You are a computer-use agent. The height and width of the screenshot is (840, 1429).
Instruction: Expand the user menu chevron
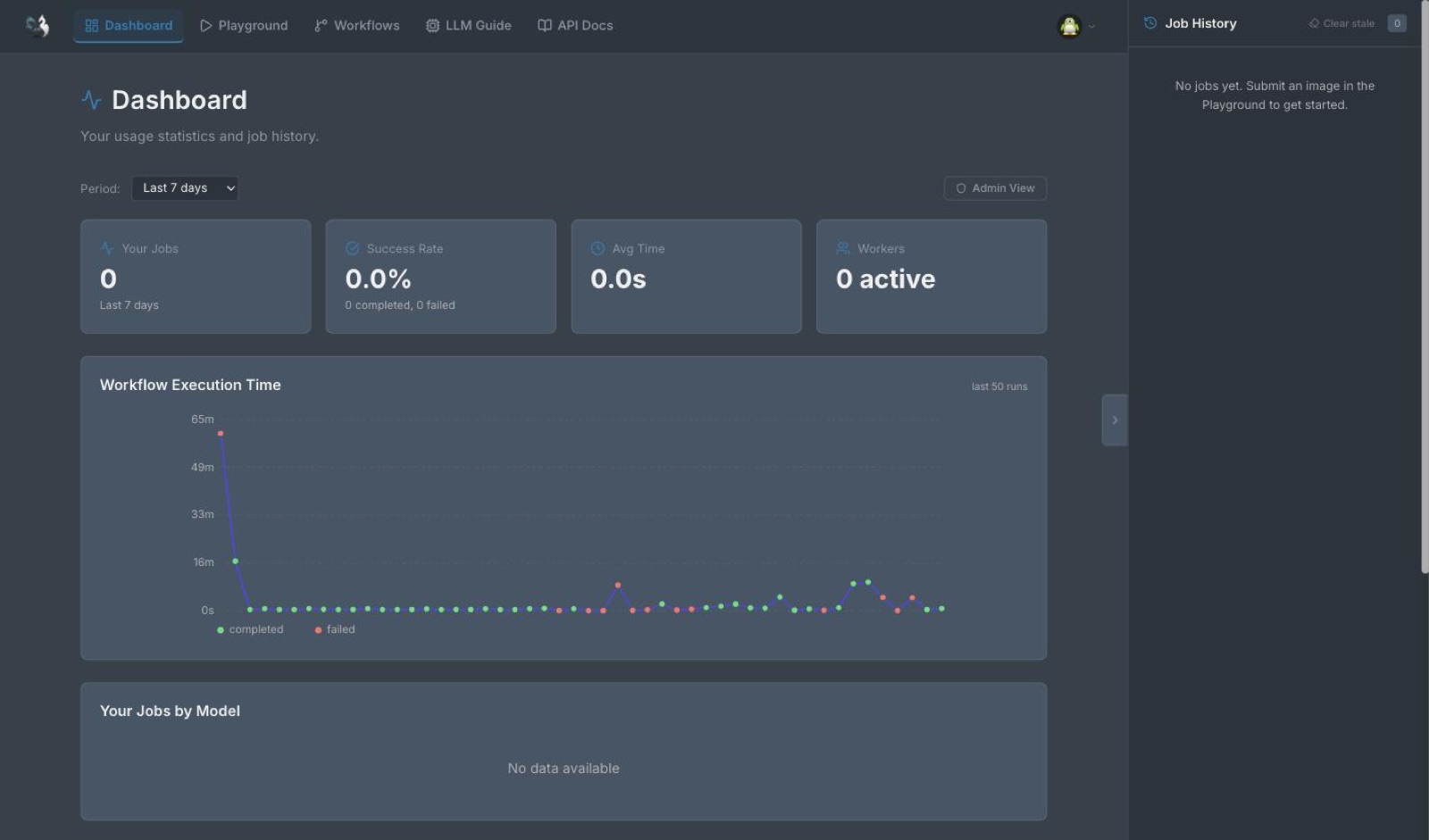point(1091,27)
